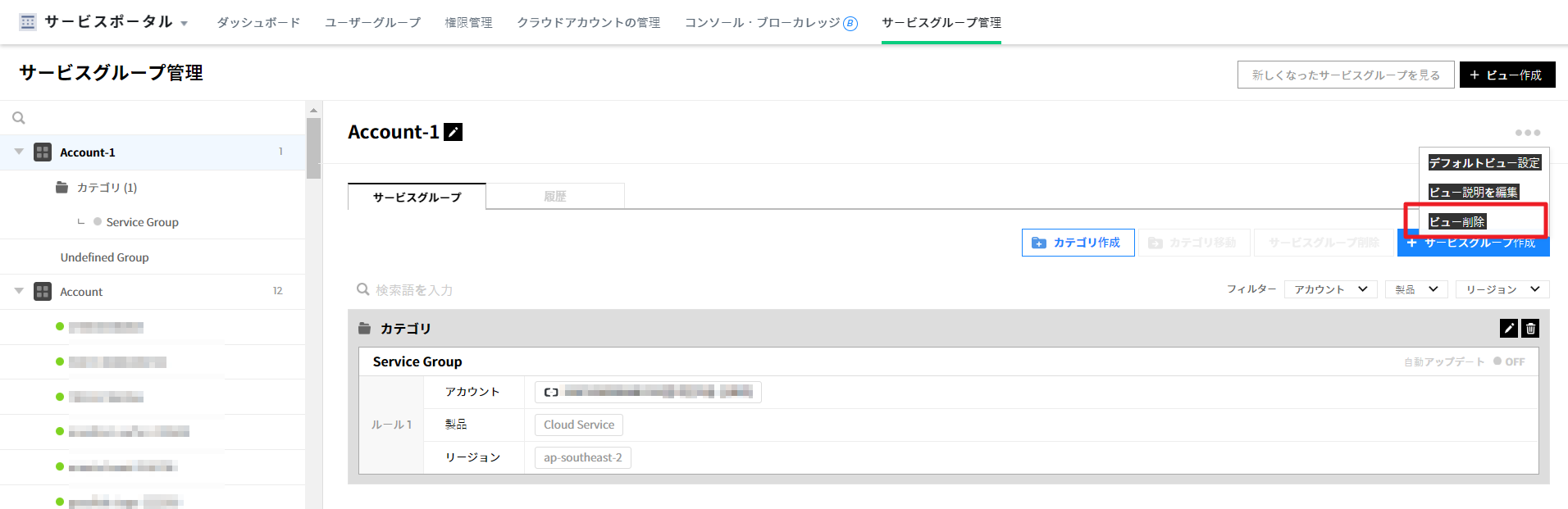
Task: Toggle the 自動アップデート OFF switch
Action: 1508,361
